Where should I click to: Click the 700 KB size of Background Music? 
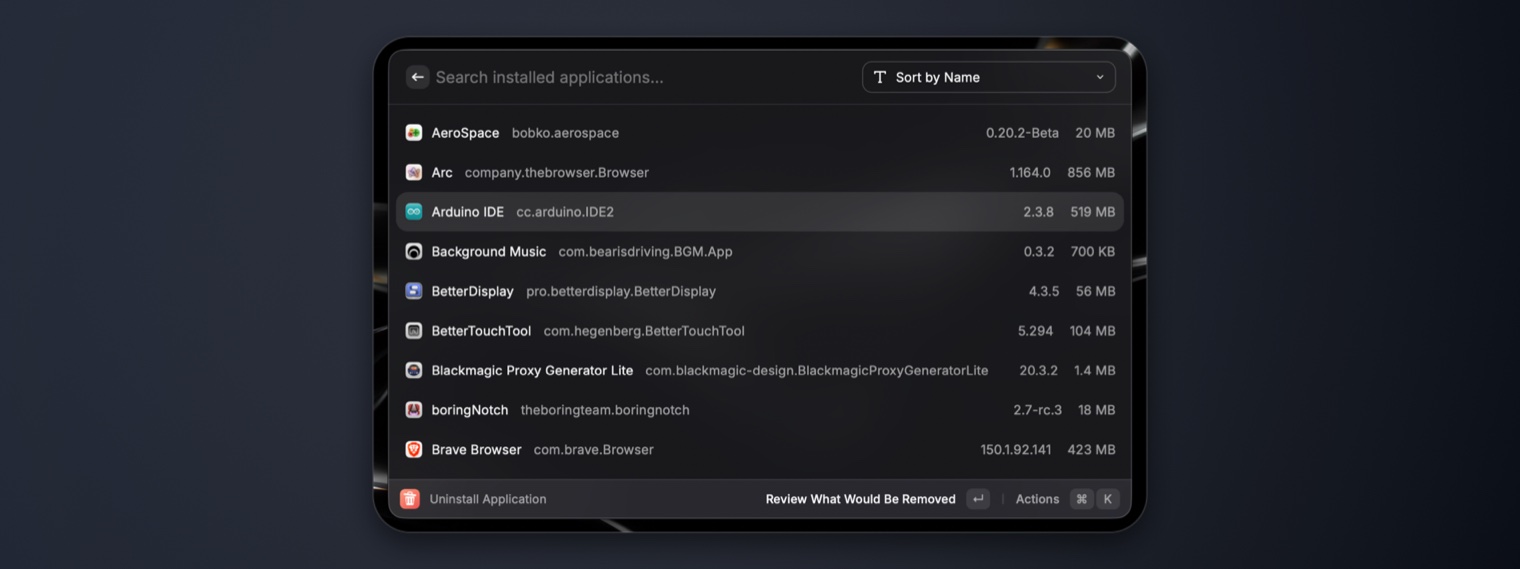tap(1093, 251)
